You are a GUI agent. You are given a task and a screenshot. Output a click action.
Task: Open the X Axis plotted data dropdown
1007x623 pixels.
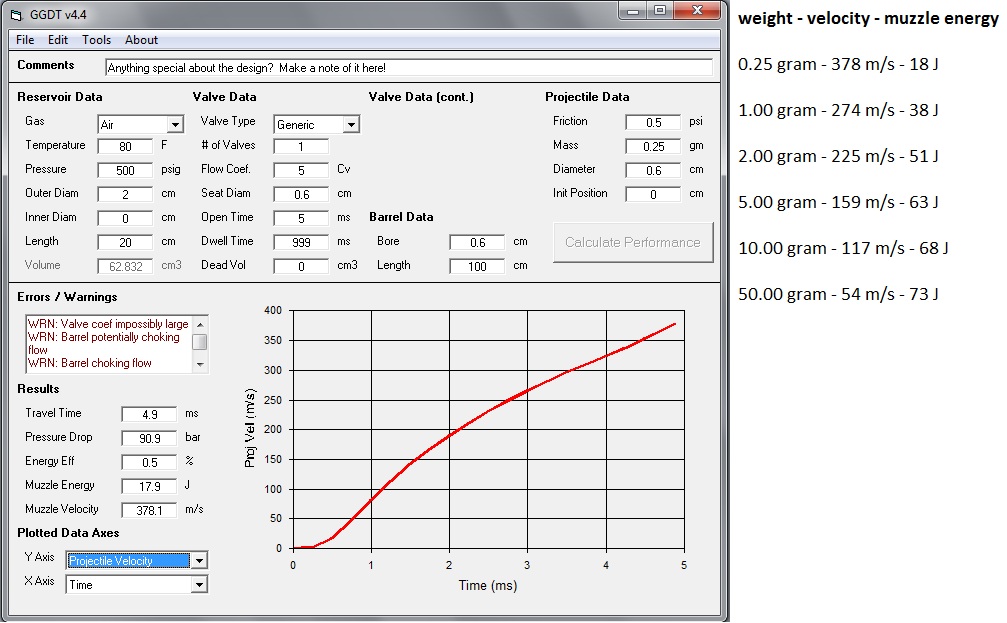[199, 585]
